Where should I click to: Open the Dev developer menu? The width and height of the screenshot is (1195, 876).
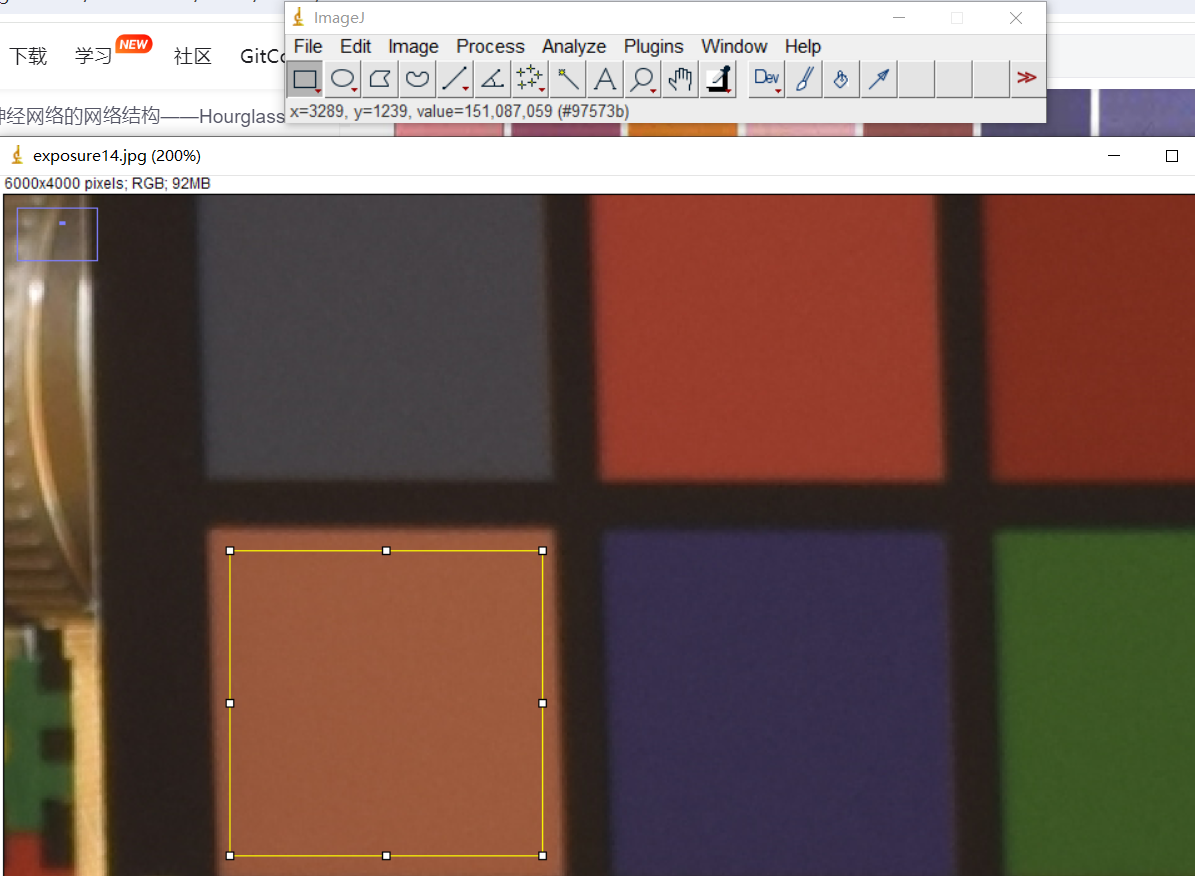pos(767,79)
